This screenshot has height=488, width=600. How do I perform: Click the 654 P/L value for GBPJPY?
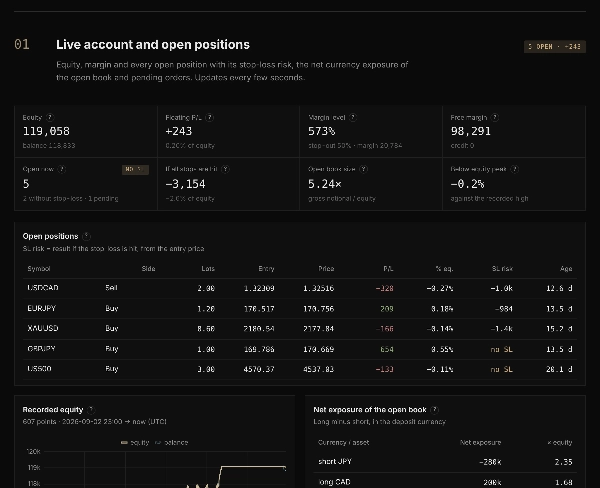point(387,349)
